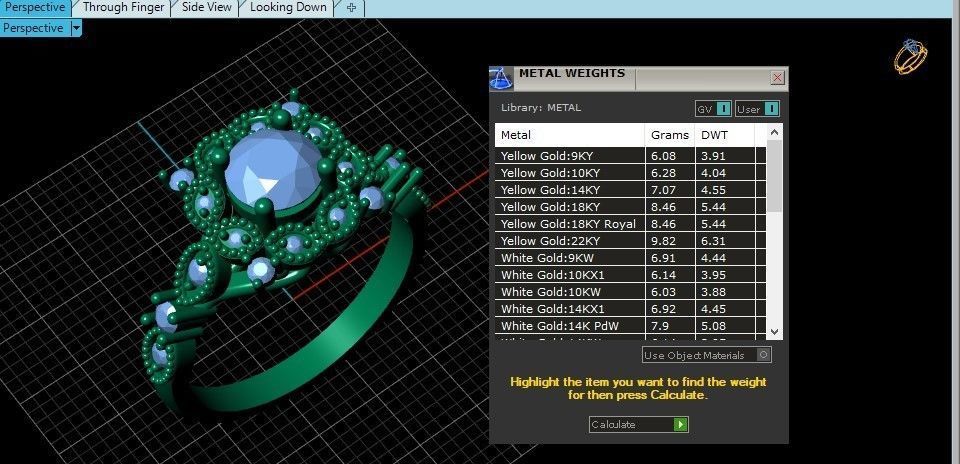Click the metal list scrollbar thumb
The height and width of the screenshot is (464, 960).
pyautogui.click(x=774, y=176)
